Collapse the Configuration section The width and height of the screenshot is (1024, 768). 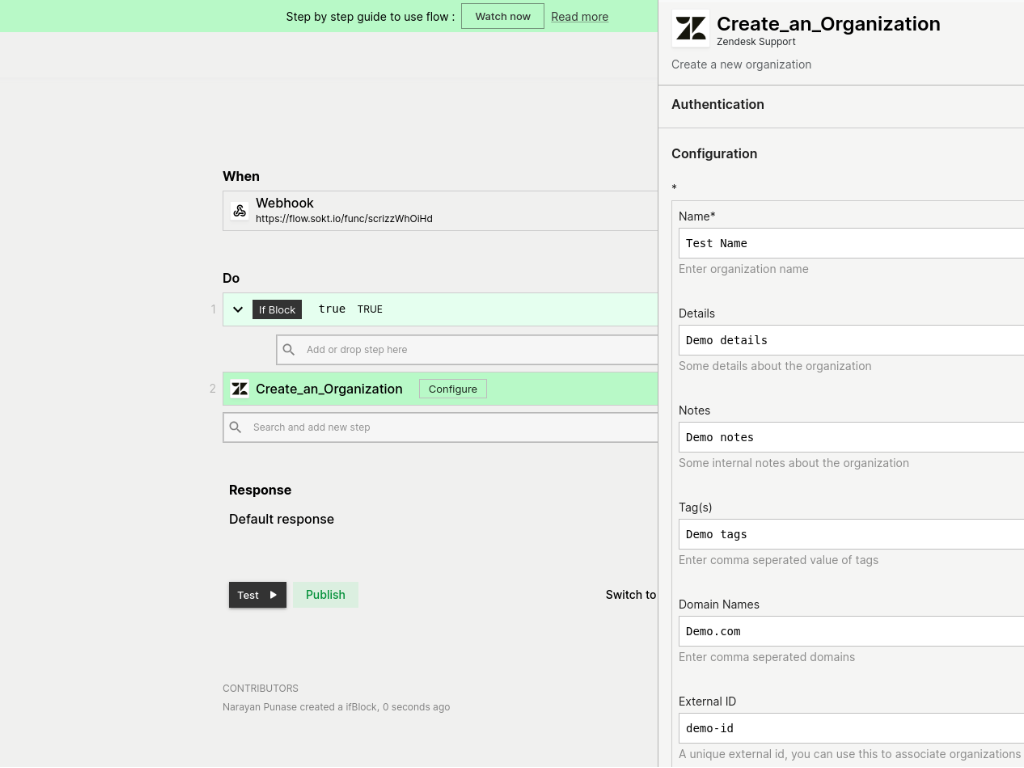coord(714,153)
